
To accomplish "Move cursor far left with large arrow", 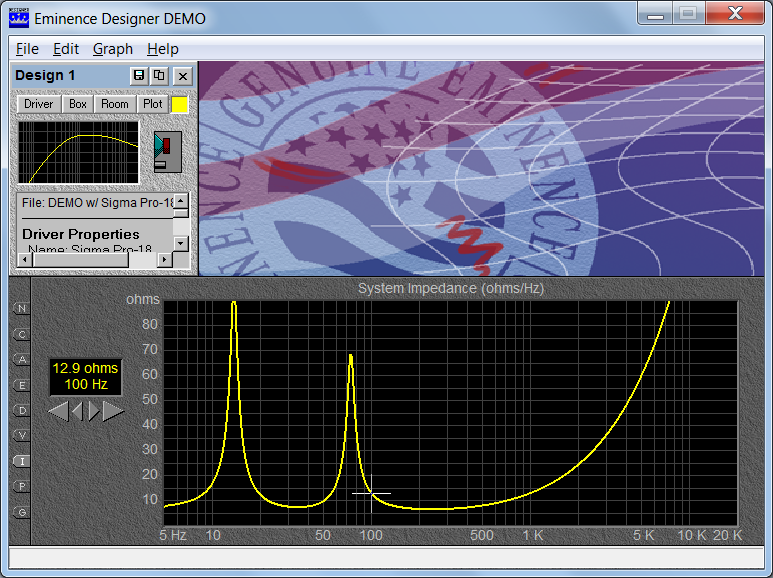I will tap(59, 411).
